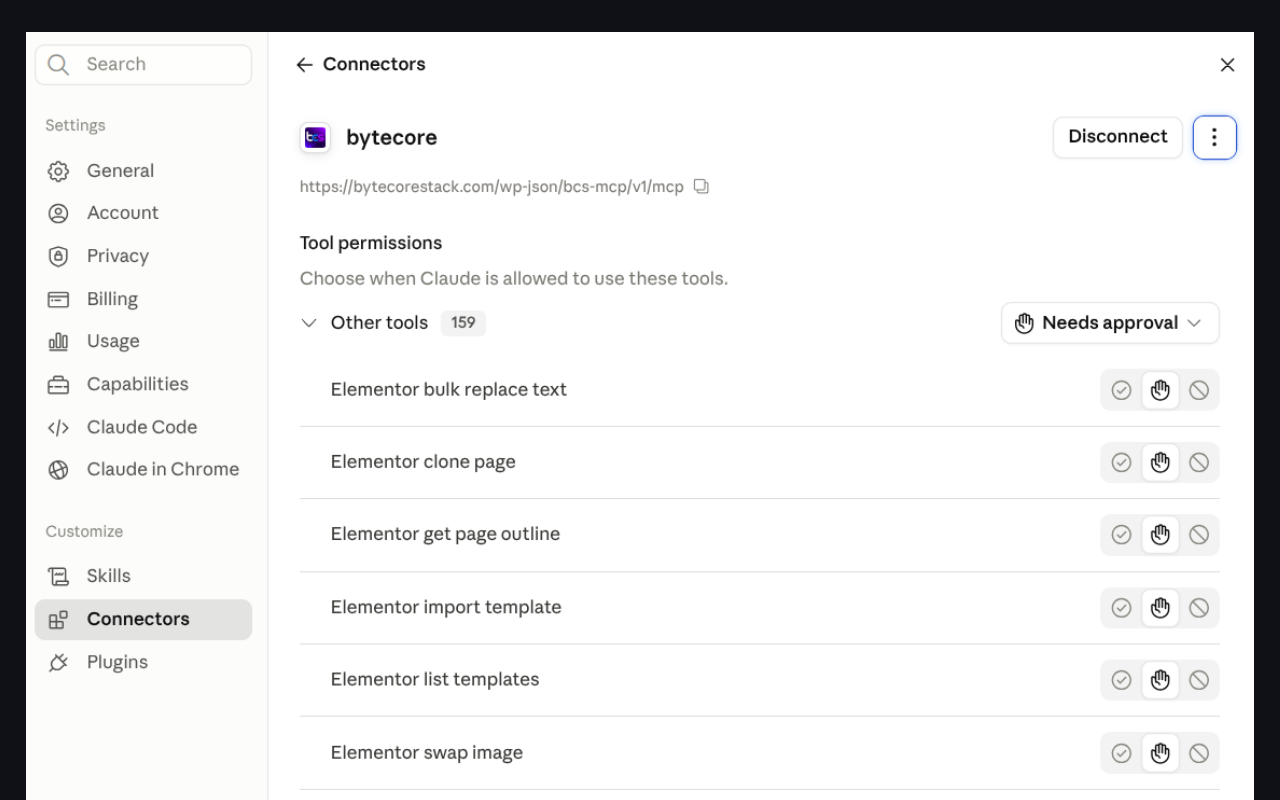Block Elementor list templates tool
This screenshot has height=800, width=1280.
[x=1198, y=680]
